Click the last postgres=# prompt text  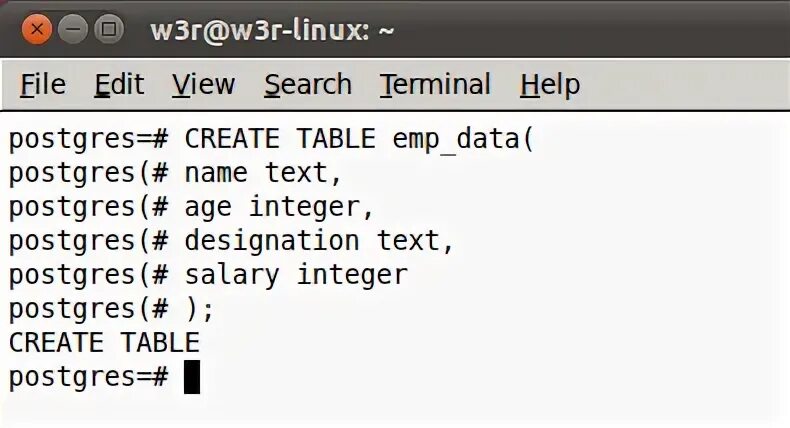[x=88, y=378]
